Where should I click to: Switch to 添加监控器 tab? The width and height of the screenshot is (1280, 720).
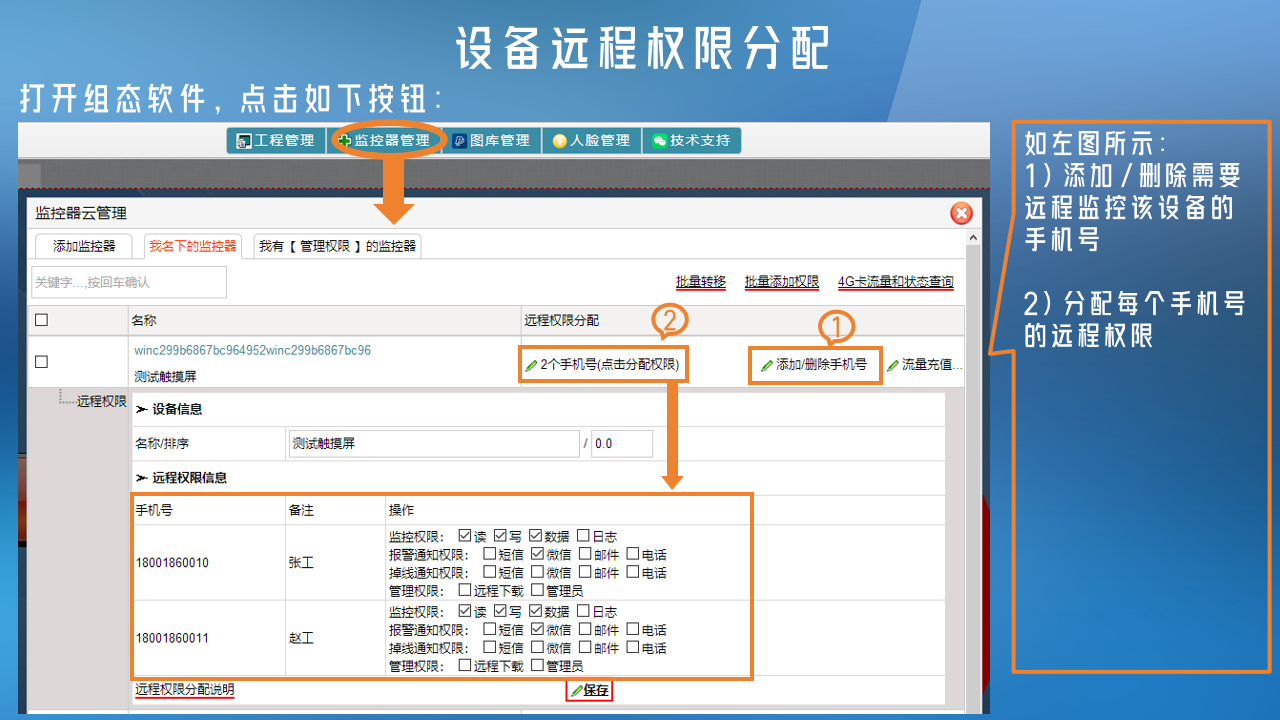tap(84, 246)
